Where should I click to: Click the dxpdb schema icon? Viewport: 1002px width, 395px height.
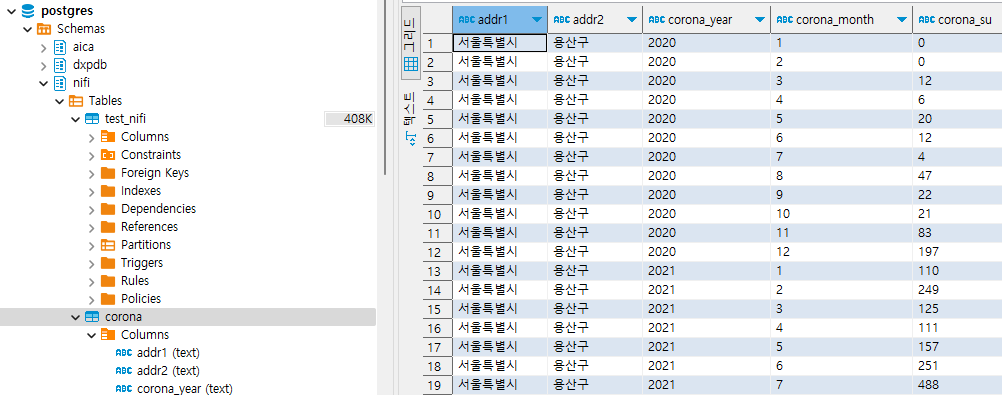(x=60, y=65)
